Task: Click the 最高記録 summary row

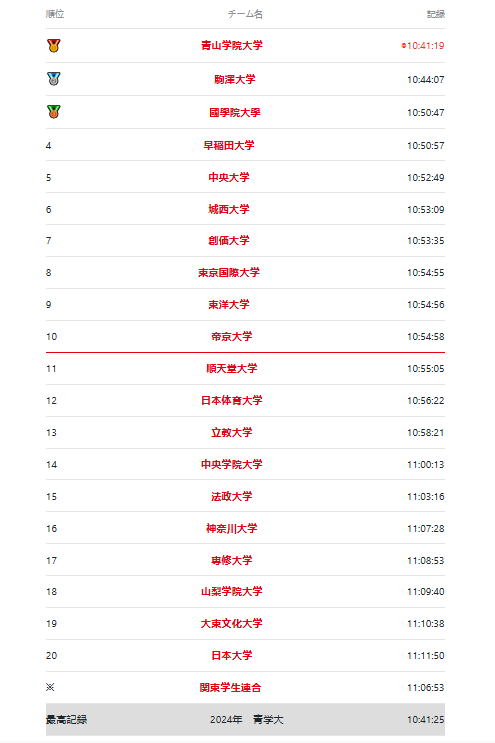Action: [245, 719]
